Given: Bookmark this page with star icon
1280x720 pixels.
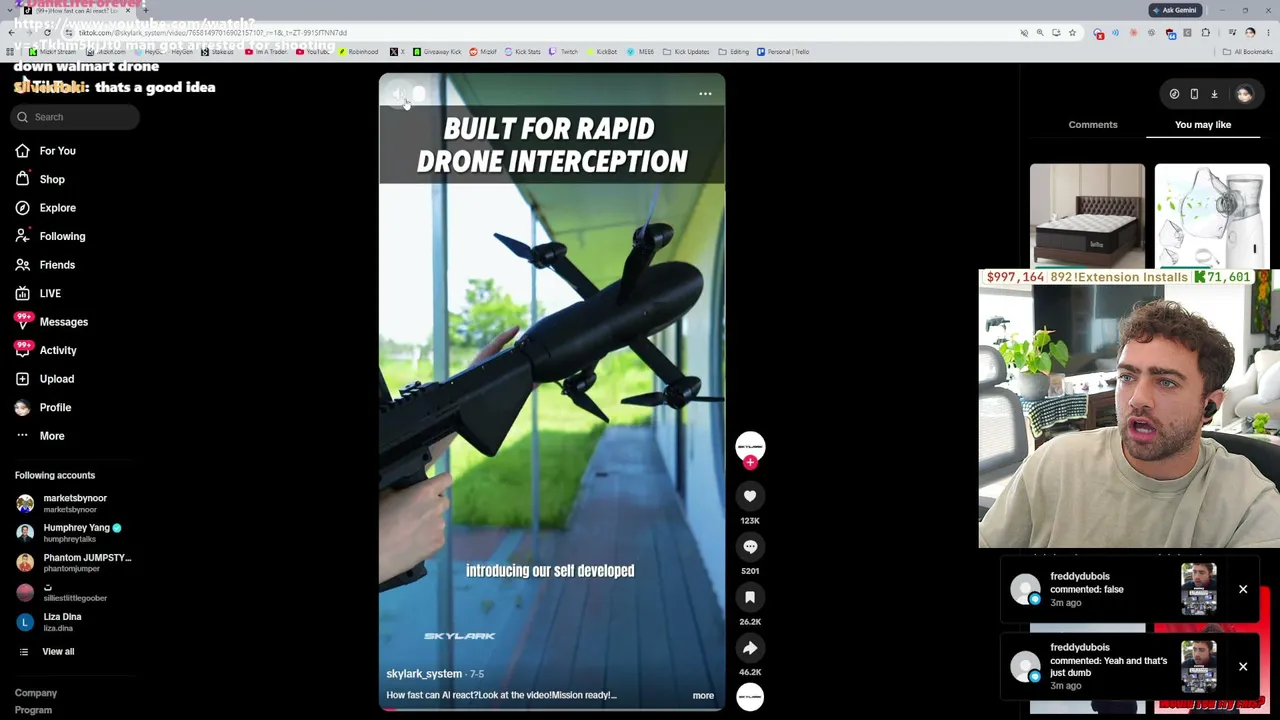Looking at the screenshot, I should point(1072,33).
